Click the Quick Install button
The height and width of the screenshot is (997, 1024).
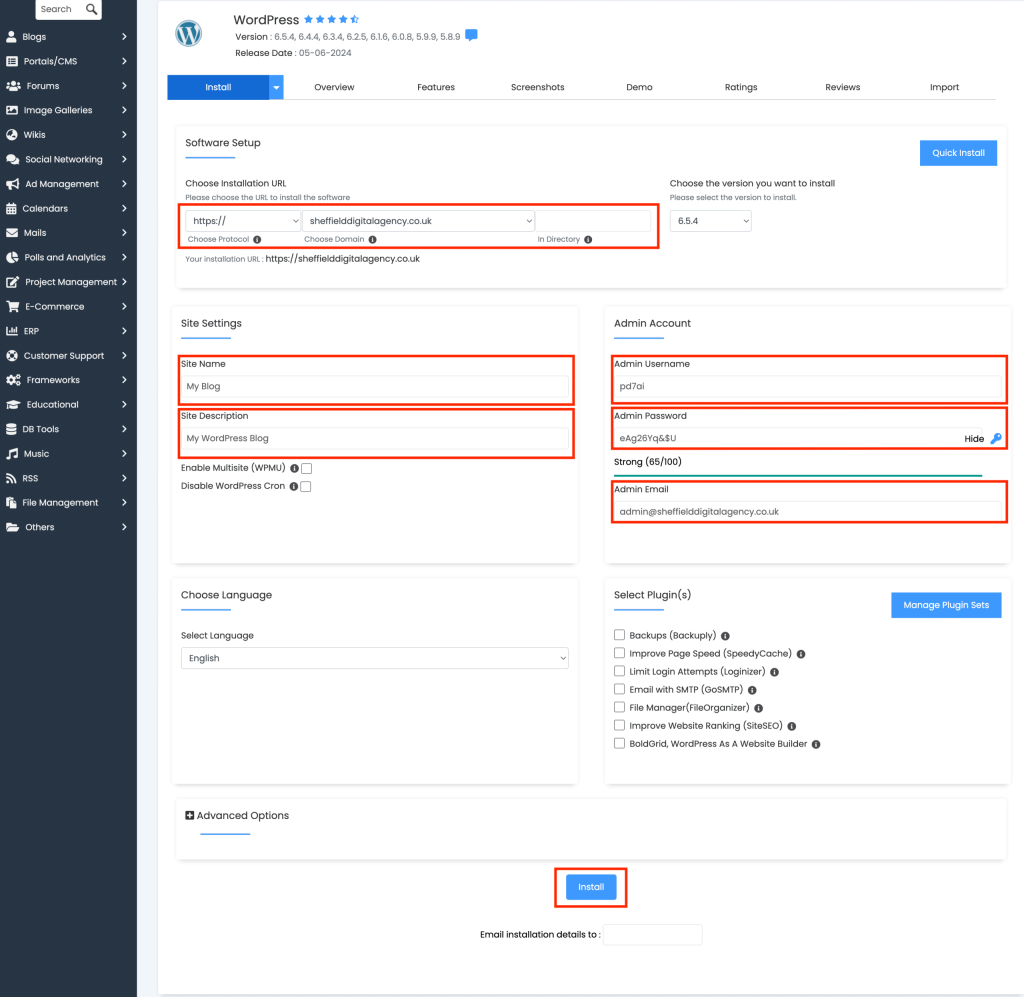point(958,153)
